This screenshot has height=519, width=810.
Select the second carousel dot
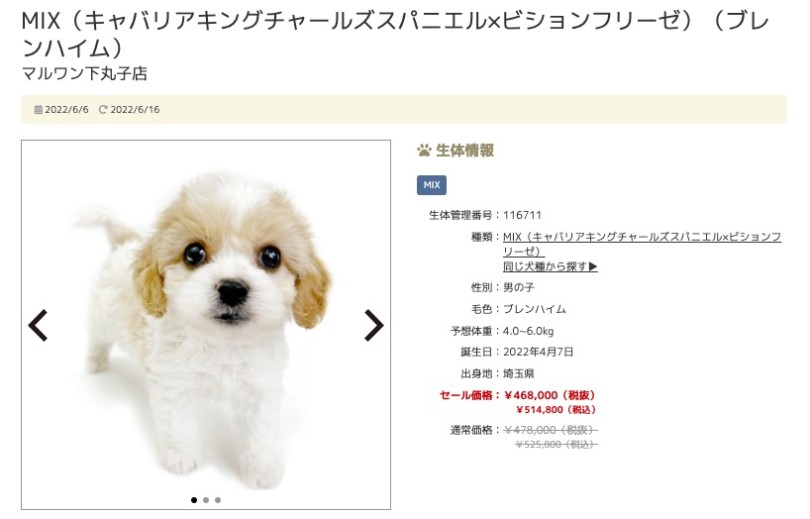pyautogui.click(x=206, y=500)
